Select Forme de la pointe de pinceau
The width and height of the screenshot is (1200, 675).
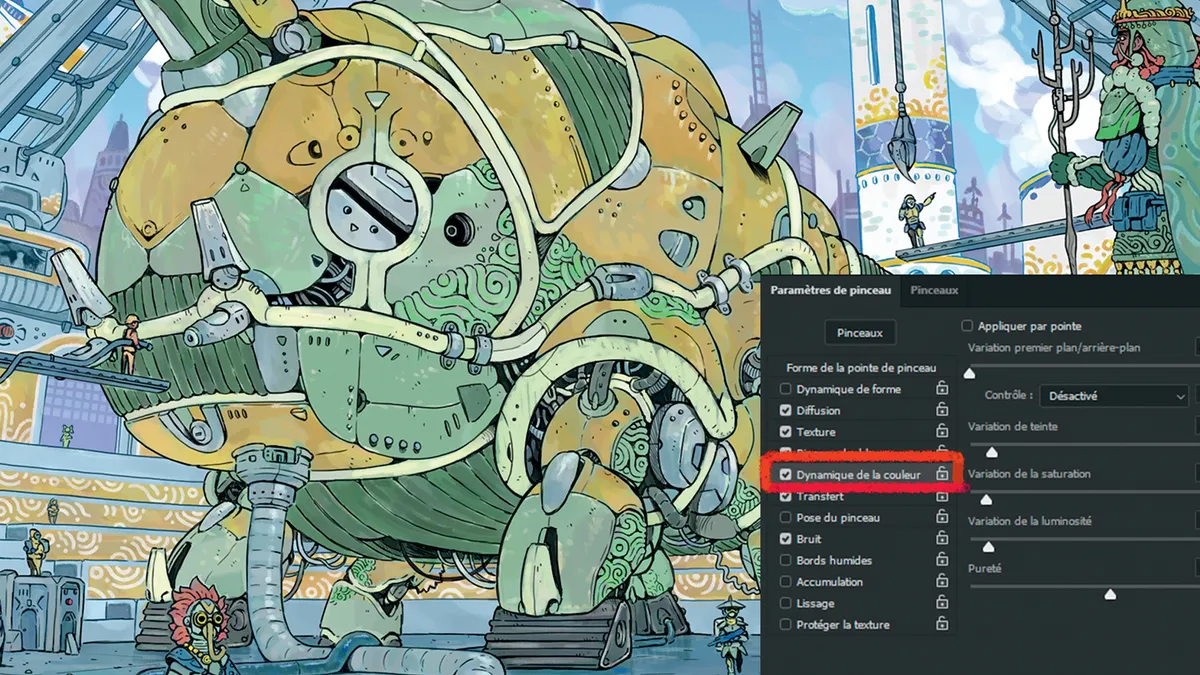(861, 368)
